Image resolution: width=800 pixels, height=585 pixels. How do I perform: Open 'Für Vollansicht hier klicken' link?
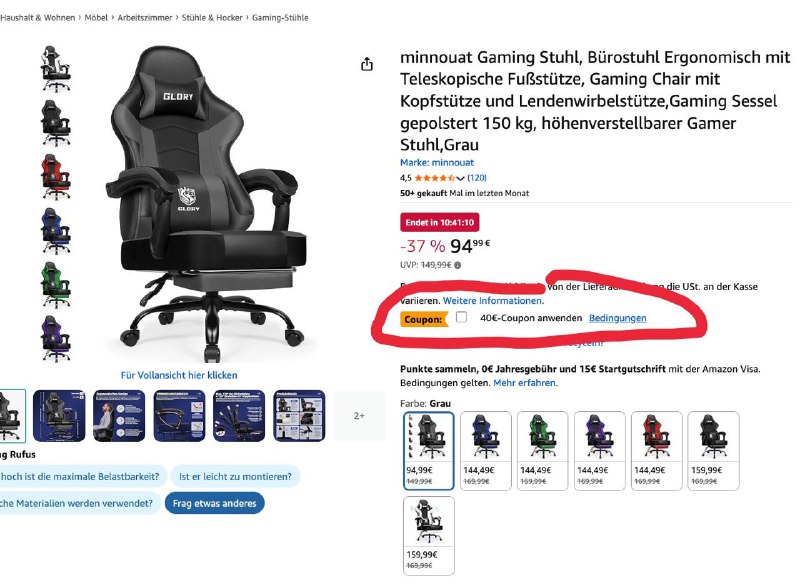click(x=179, y=375)
